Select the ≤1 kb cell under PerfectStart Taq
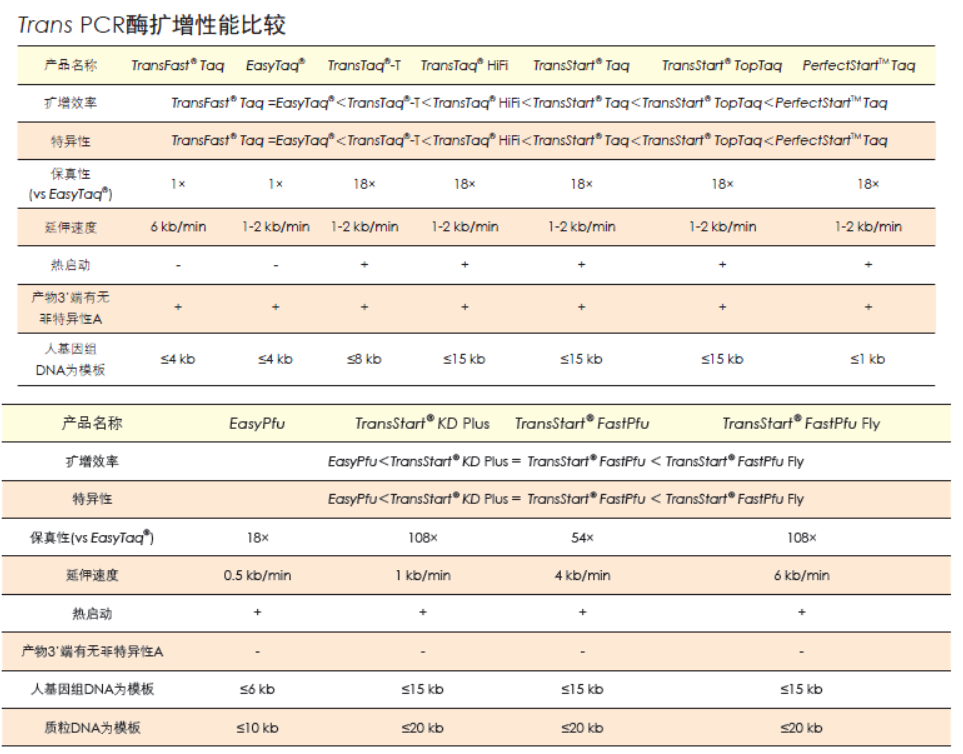 tap(867, 359)
